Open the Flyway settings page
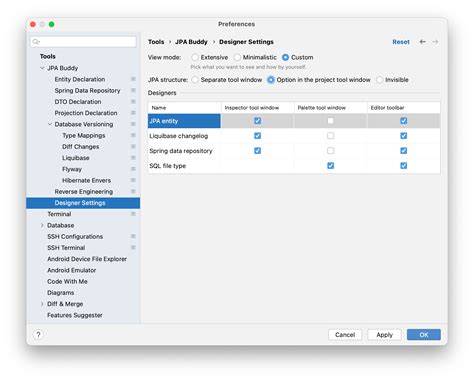The image size is (474, 380). (x=72, y=169)
